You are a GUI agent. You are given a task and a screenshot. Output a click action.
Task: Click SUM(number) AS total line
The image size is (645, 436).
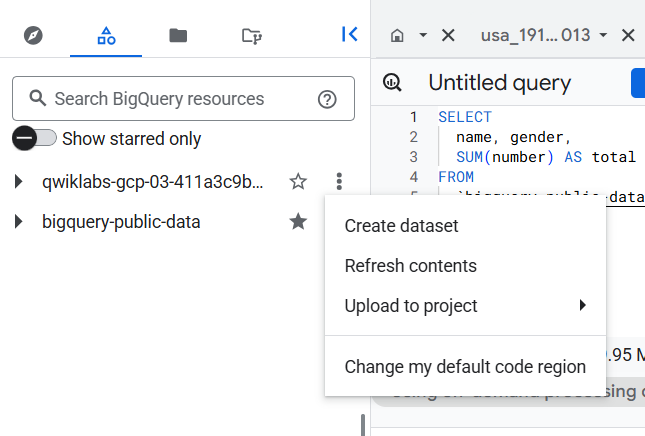click(x=546, y=157)
